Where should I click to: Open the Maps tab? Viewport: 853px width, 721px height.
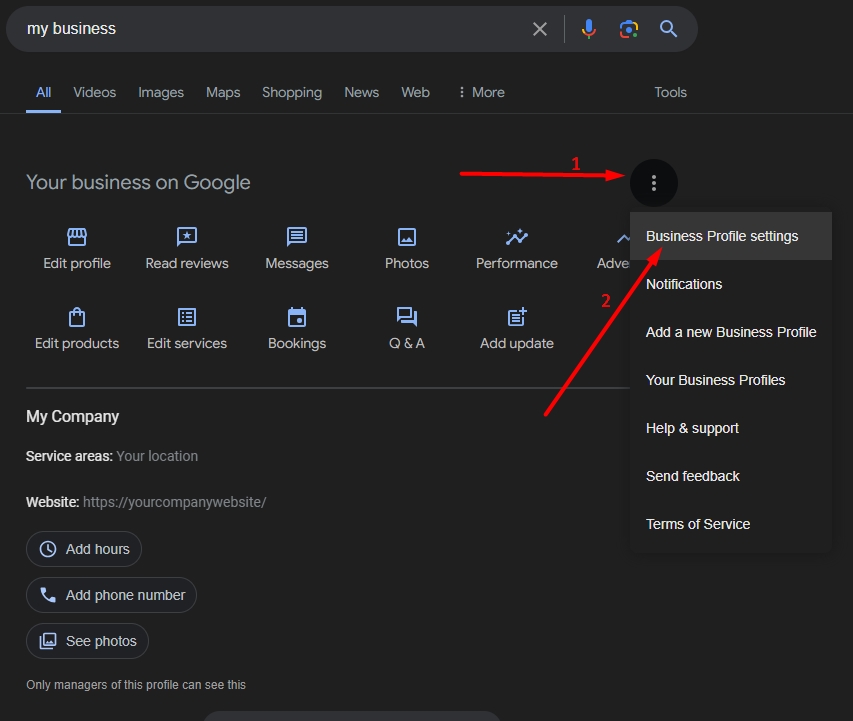point(223,93)
